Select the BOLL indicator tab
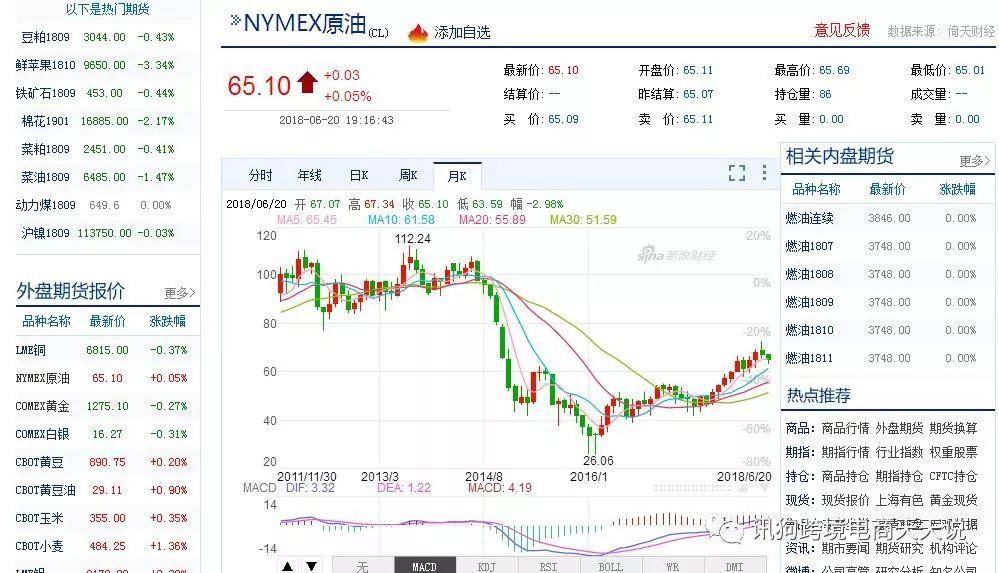Viewport: 999px width, 573px height. point(610,566)
